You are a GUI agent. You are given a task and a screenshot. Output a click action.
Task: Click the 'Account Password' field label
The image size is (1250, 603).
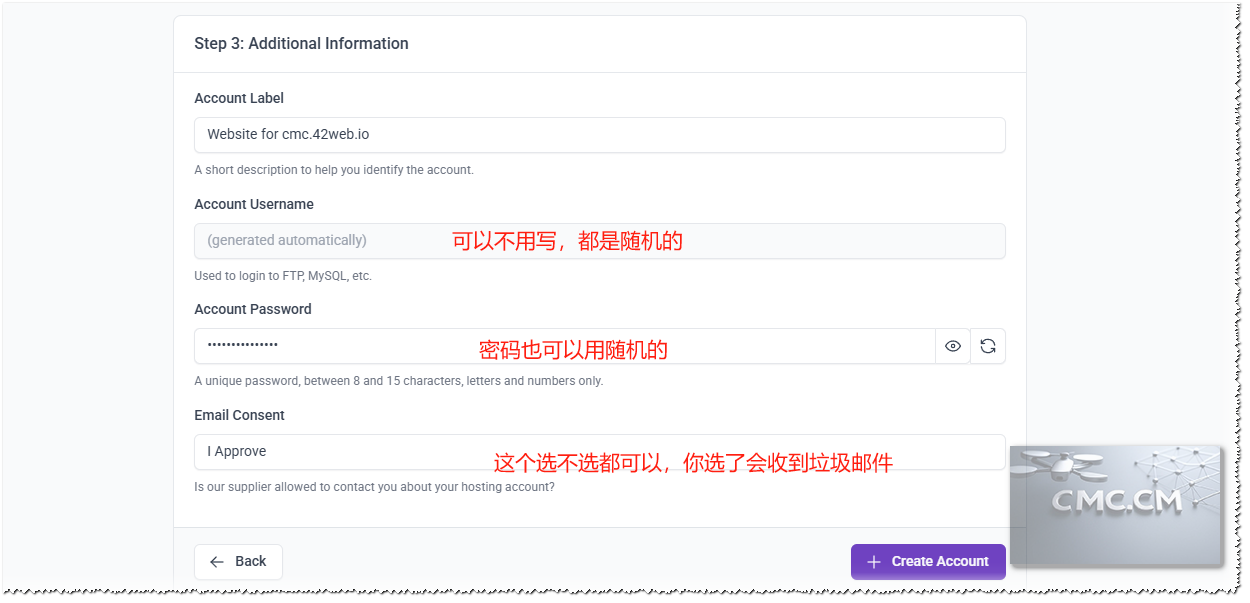(253, 309)
